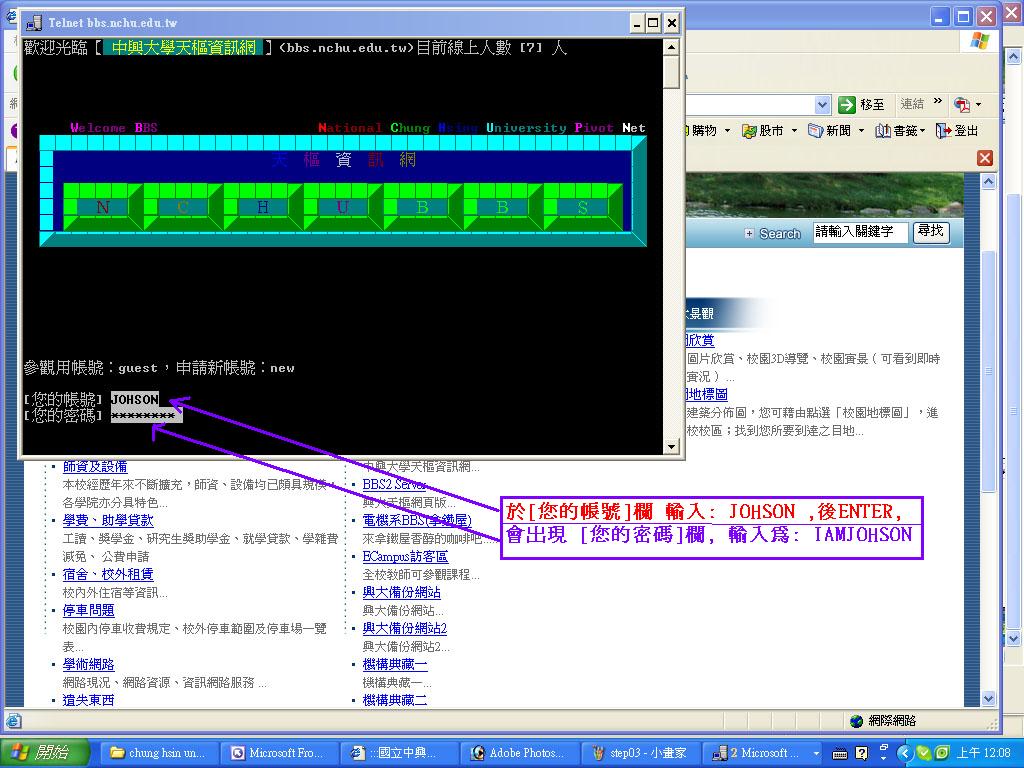
Task: Open the 書籤 bookmarks toolbar icon
Action: click(883, 131)
